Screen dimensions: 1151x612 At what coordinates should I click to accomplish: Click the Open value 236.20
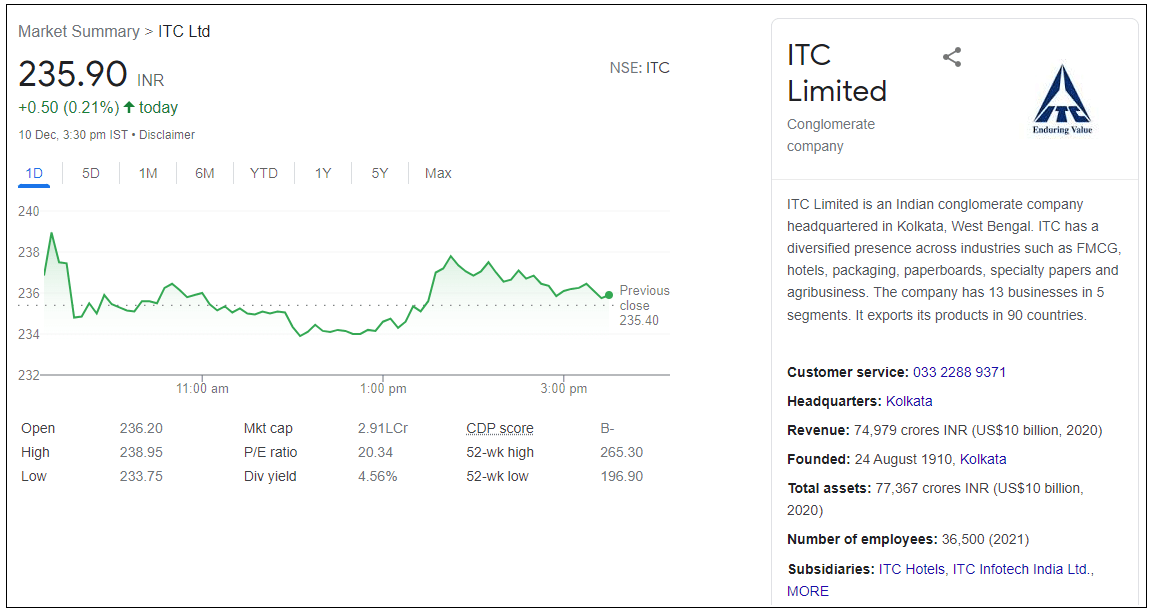click(141, 429)
